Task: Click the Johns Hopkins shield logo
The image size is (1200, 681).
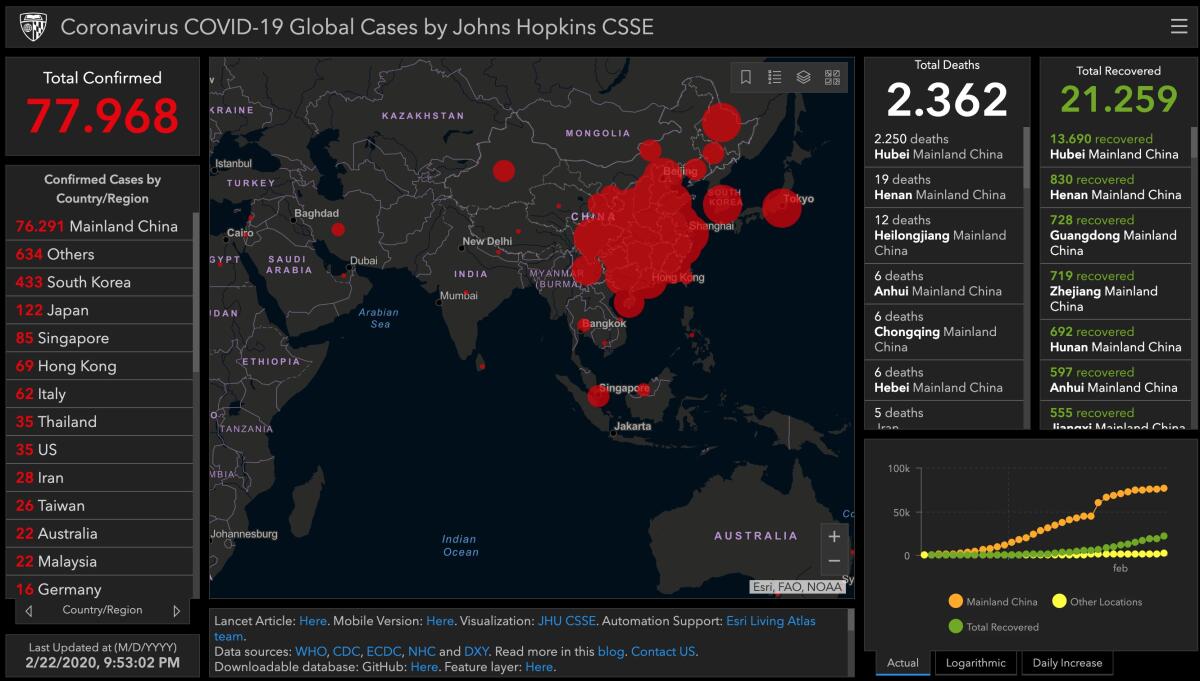Action: pyautogui.click(x=33, y=26)
